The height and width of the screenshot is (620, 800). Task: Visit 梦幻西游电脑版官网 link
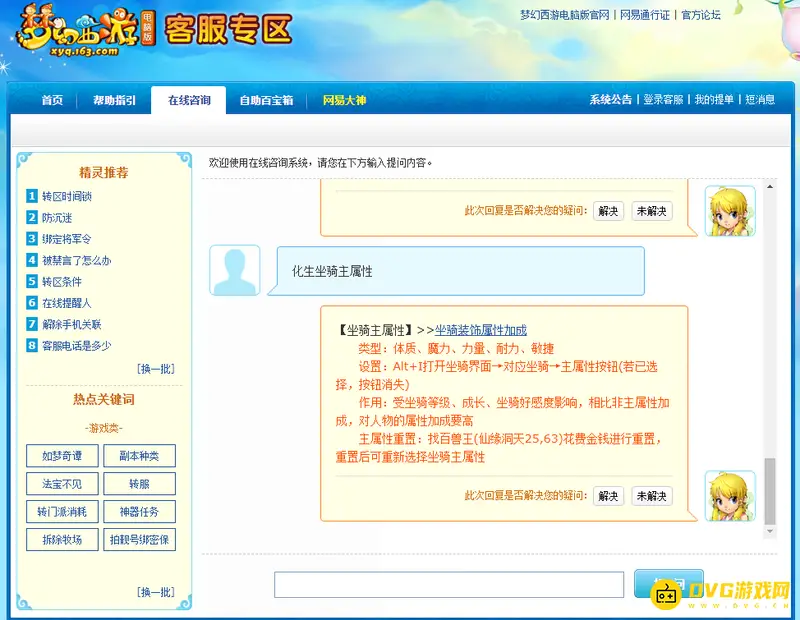pyautogui.click(x=565, y=15)
